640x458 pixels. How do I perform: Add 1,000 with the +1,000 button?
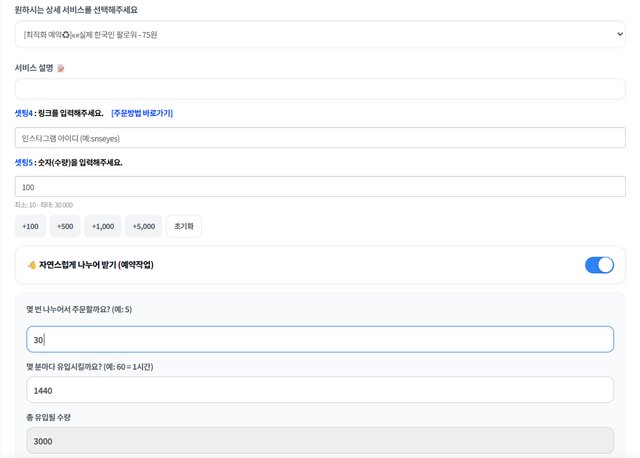(x=103, y=226)
